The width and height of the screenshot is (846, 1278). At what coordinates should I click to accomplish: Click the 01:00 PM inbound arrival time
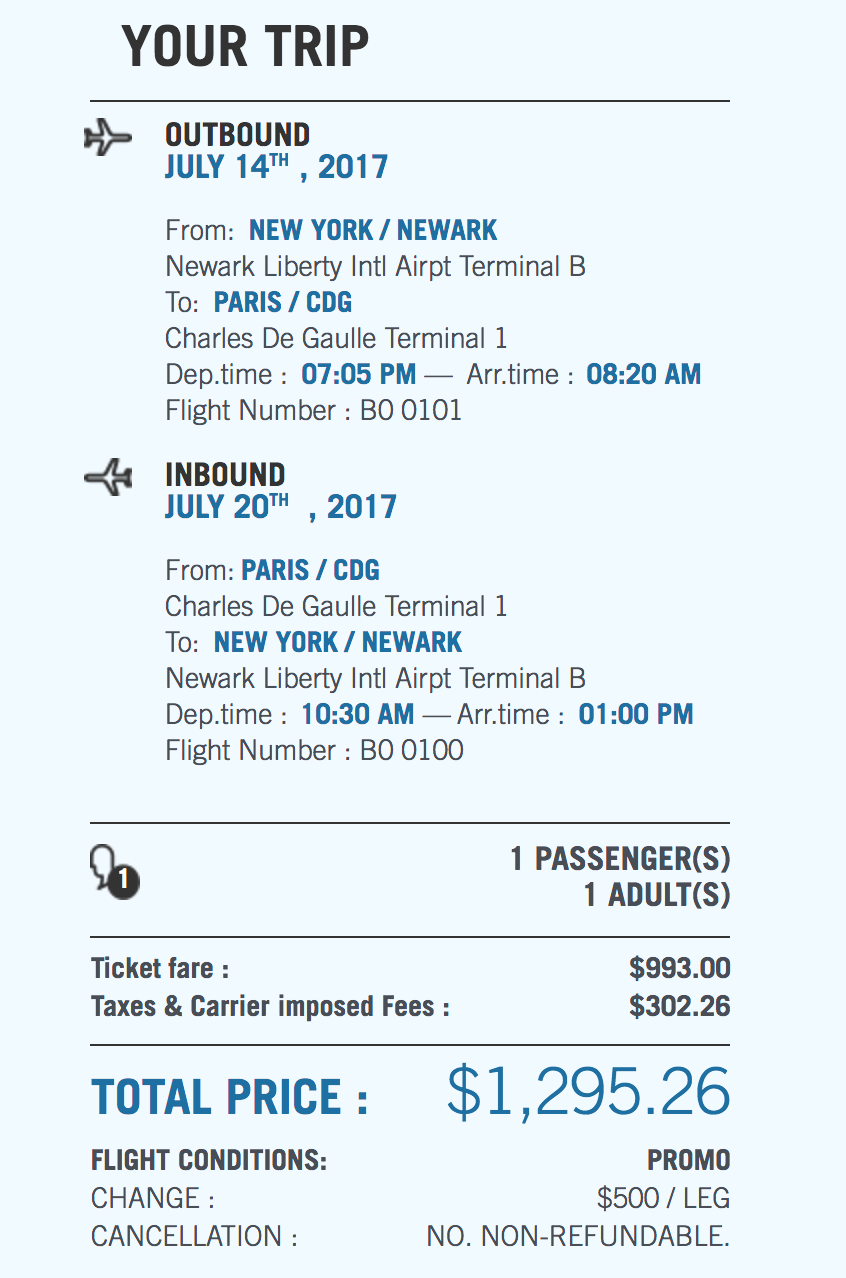pyautogui.click(x=636, y=715)
